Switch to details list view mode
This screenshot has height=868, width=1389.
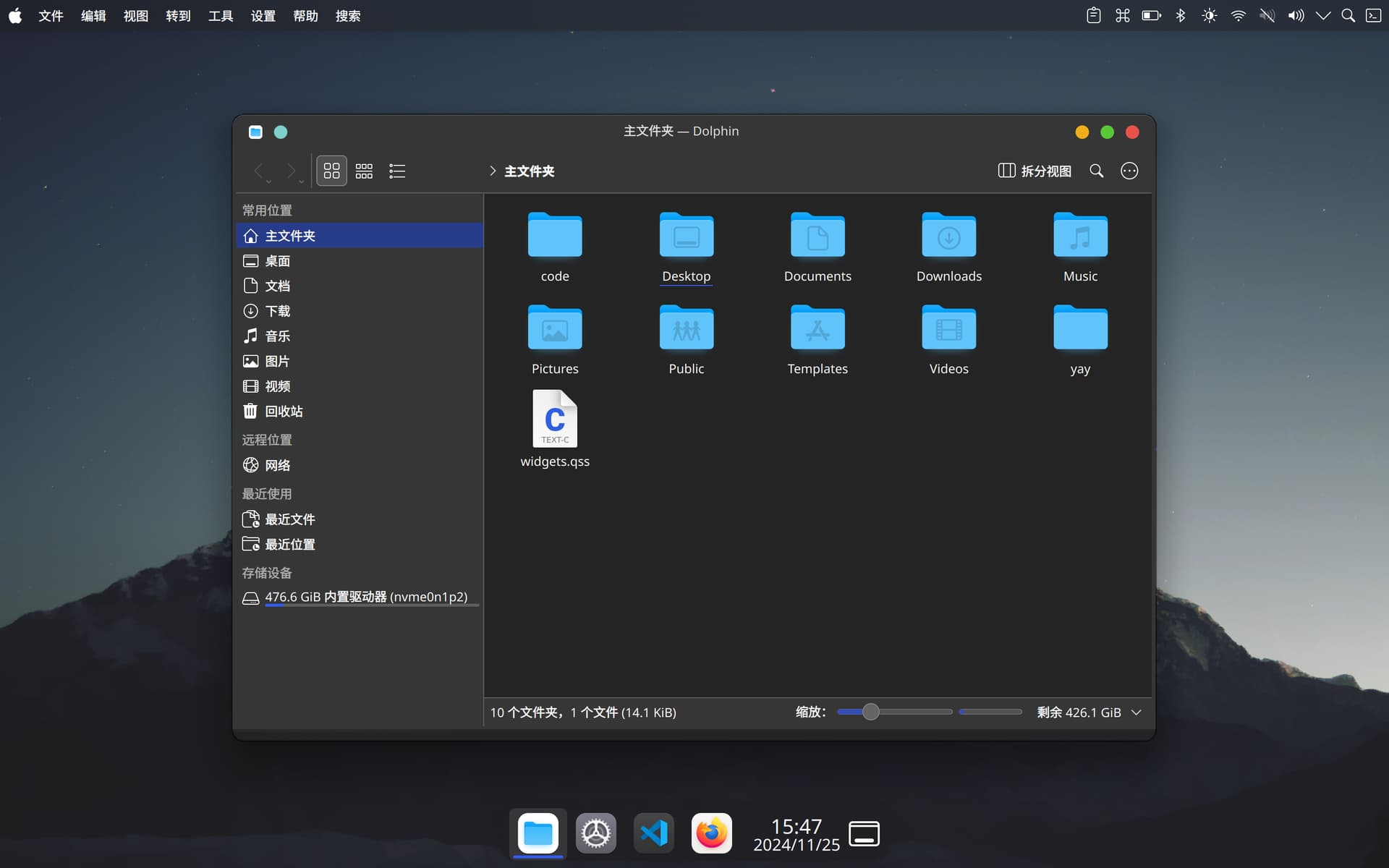pos(397,171)
